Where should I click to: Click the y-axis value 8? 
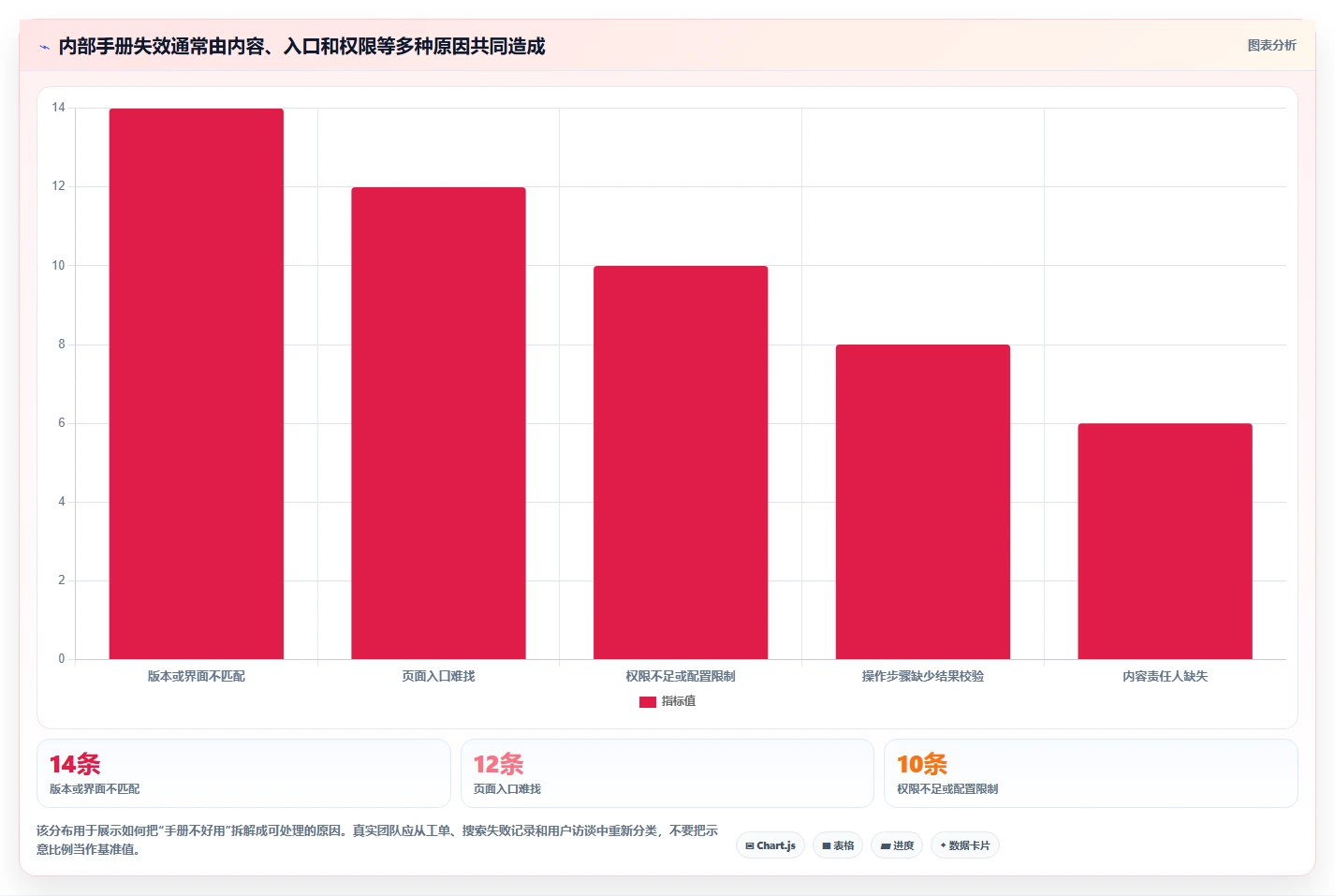click(x=62, y=345)
